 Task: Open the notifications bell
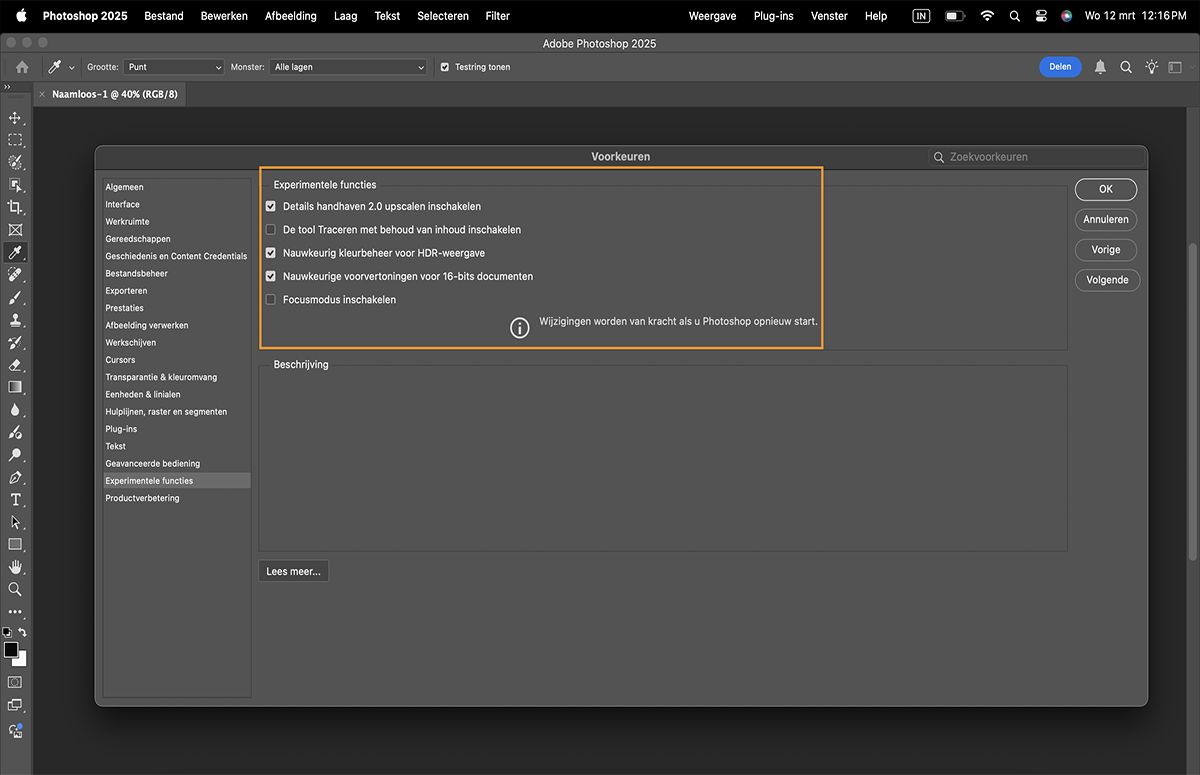(x=1100, y=67)
